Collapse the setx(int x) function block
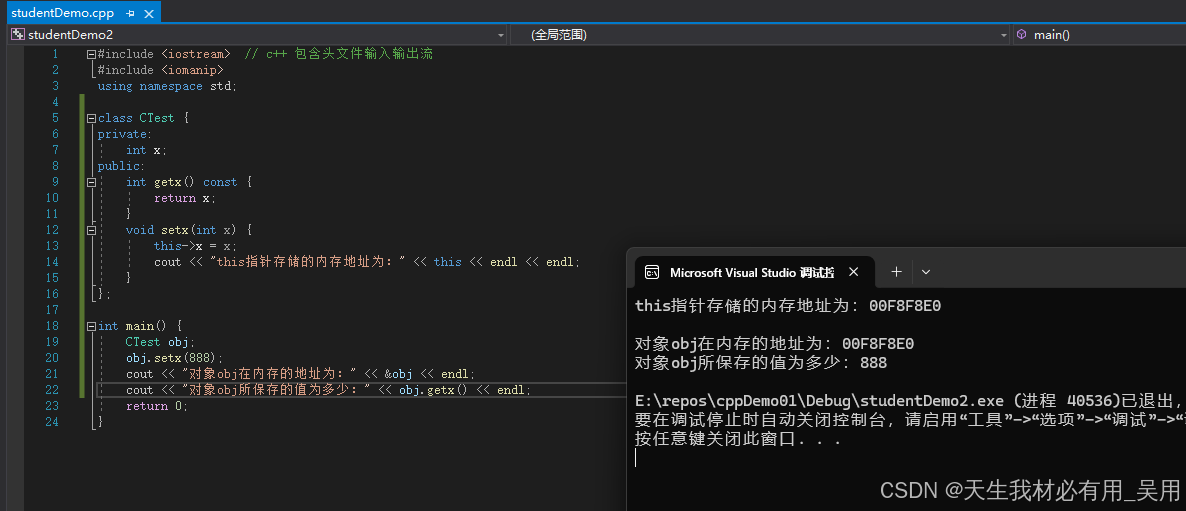The height and width of the screenshot is (511, 1186). (x=92, y=230)
